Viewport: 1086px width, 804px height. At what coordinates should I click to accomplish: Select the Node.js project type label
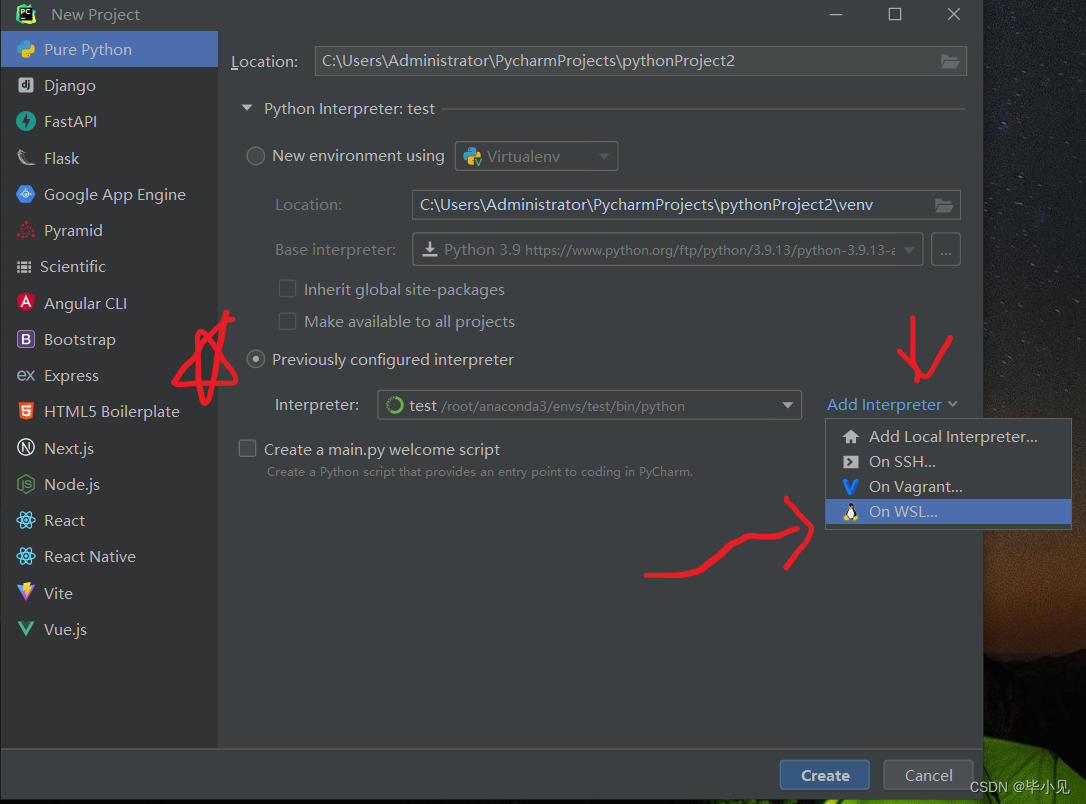coord(72,484)
